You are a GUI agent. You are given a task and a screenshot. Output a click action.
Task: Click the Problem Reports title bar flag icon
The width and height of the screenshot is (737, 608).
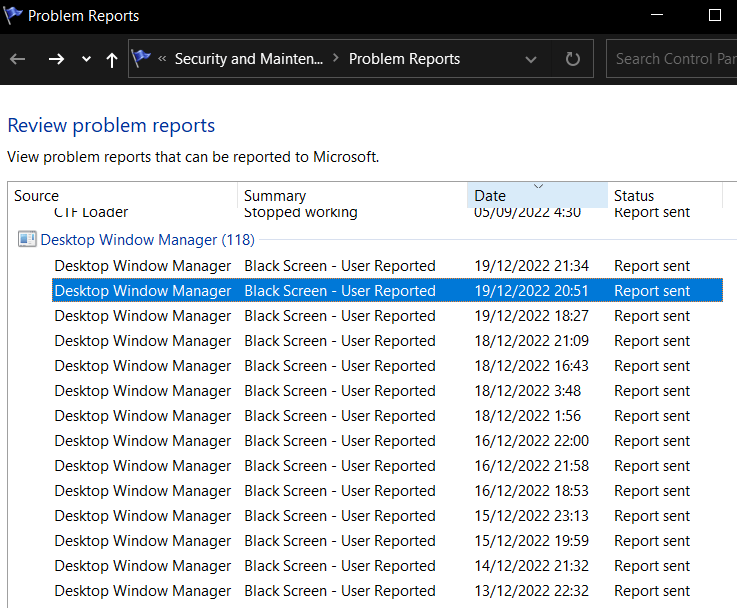[x=13, y=15]
